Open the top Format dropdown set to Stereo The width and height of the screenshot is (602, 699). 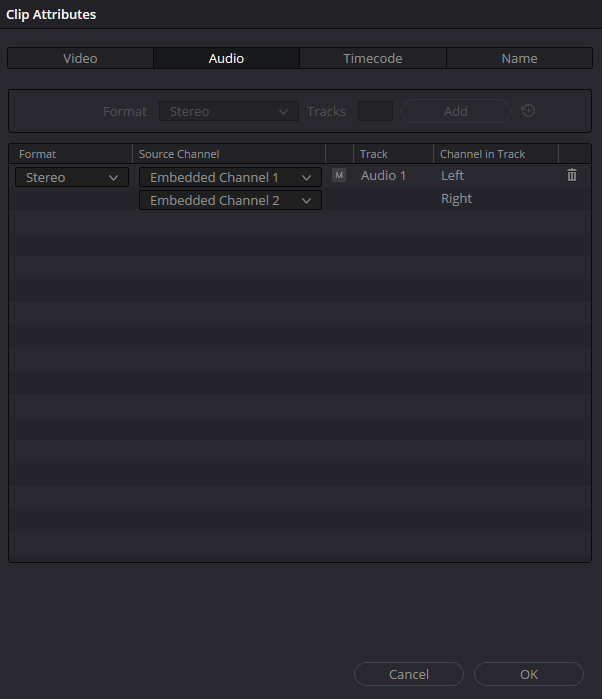tap(228, 112)
